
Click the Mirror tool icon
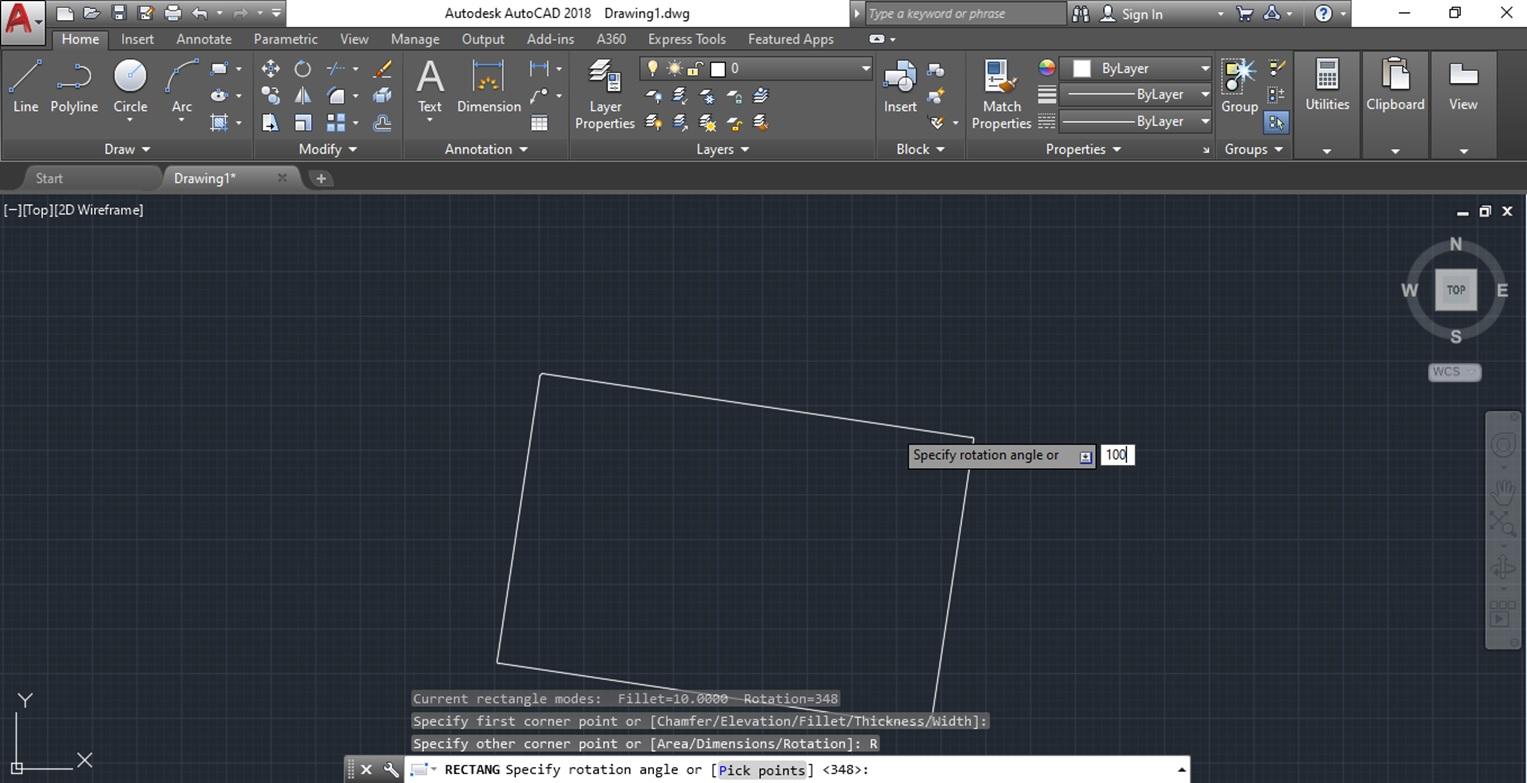(302, 96)
